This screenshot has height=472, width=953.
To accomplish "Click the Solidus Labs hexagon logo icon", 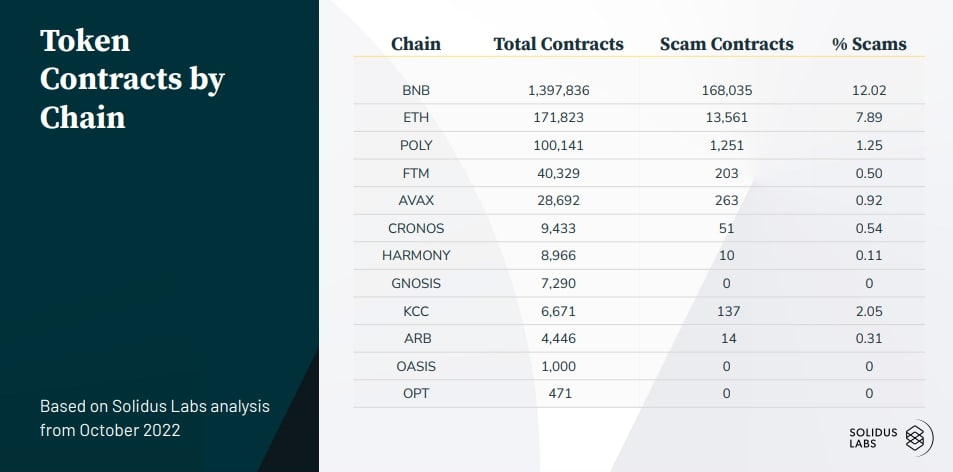I will click(x=916, y=436).
